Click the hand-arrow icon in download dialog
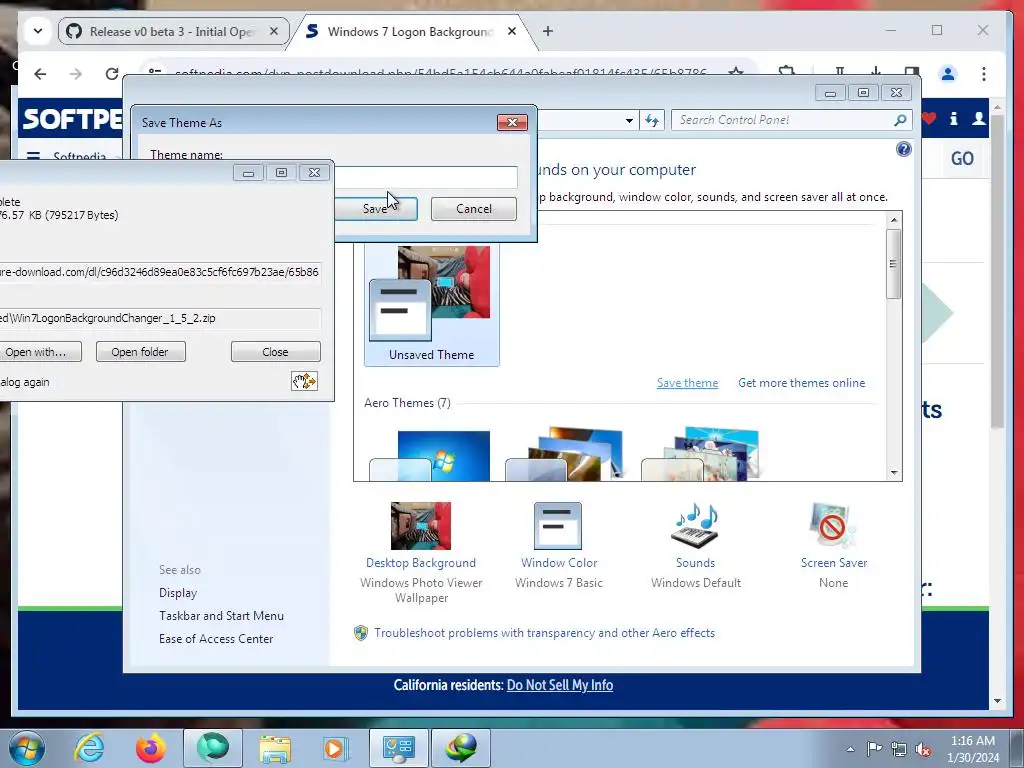The height and width of the screenshot is (768, 1024). pos(304,381)
